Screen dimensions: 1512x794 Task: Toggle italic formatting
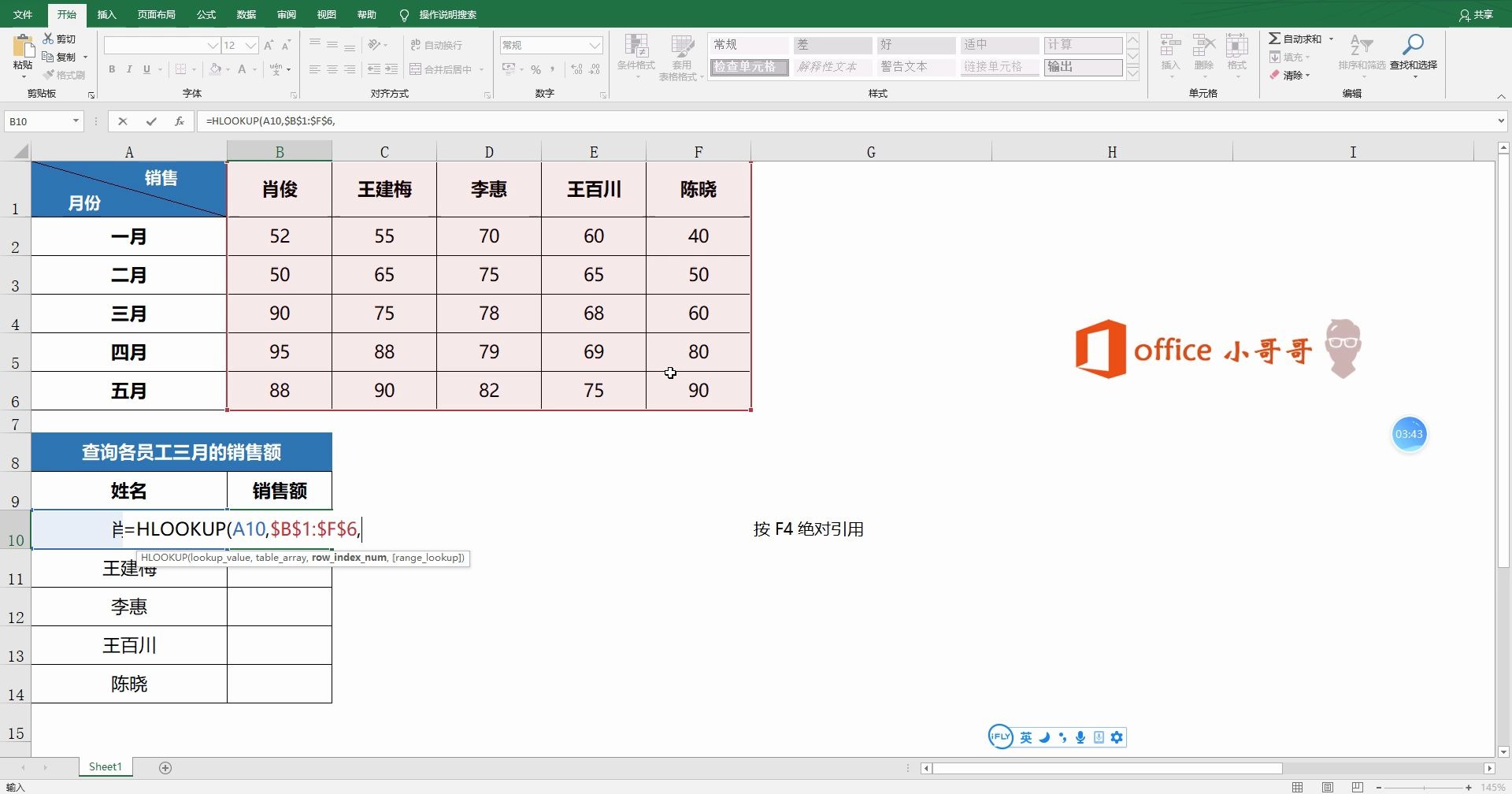click(x=129, y=69)
